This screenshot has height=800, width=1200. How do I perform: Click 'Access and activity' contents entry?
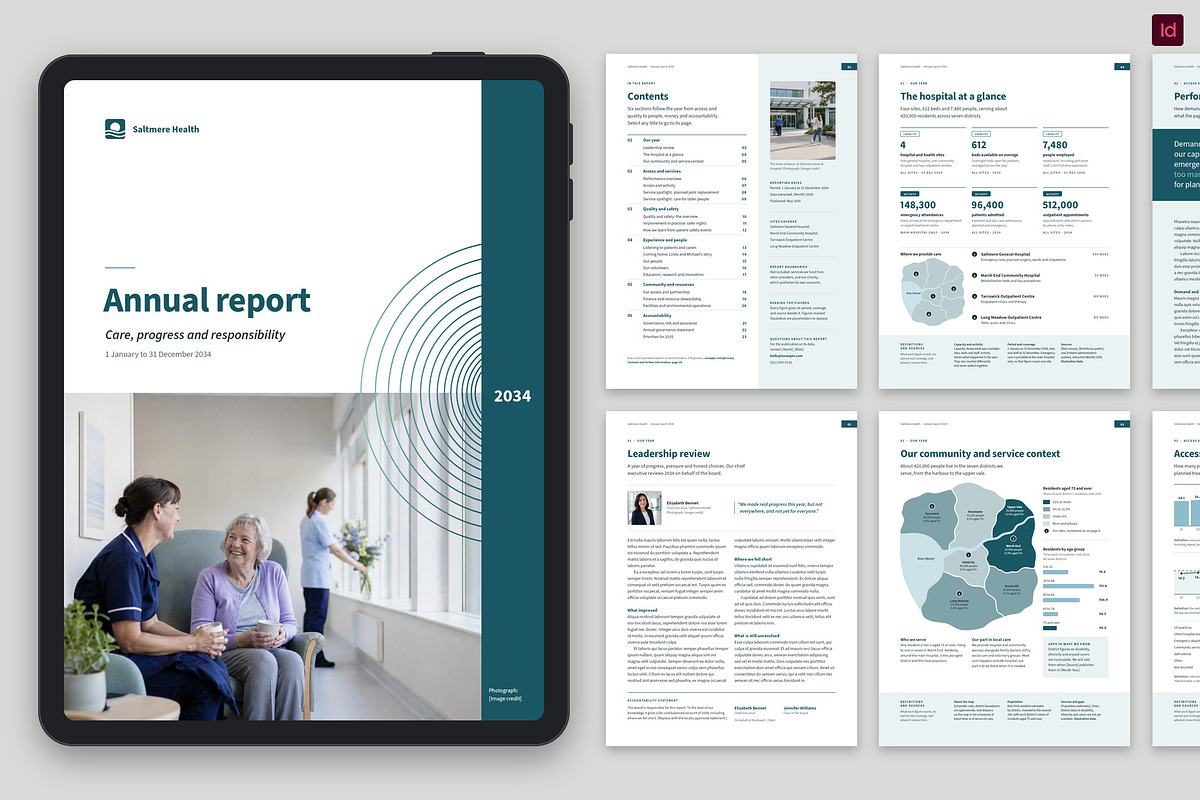[x=659, y=186]
